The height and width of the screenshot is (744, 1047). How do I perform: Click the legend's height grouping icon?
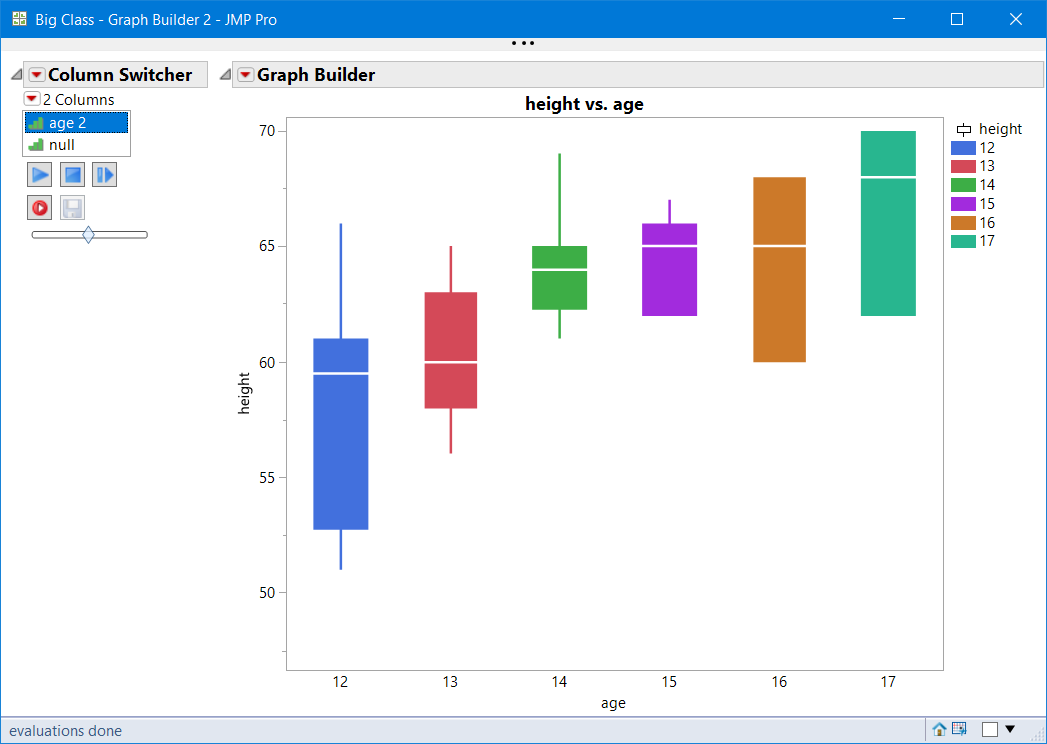(964, 129)
